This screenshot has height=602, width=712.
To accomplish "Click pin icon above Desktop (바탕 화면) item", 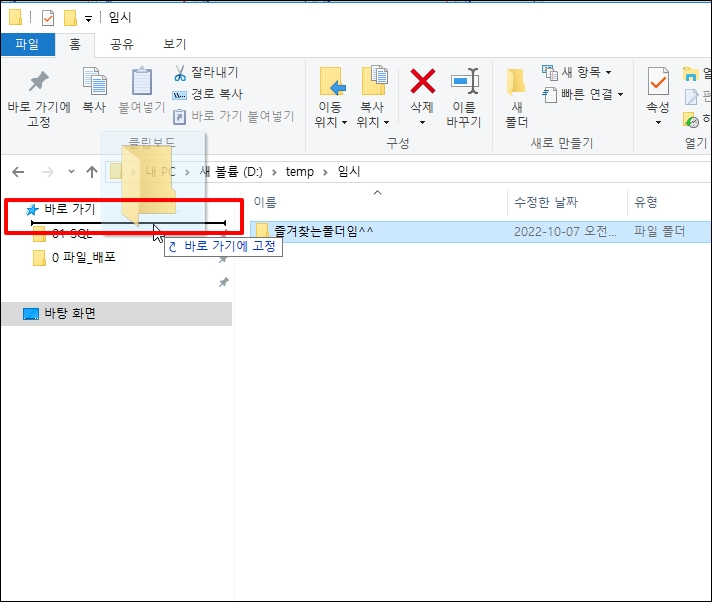I will (223, 282).
